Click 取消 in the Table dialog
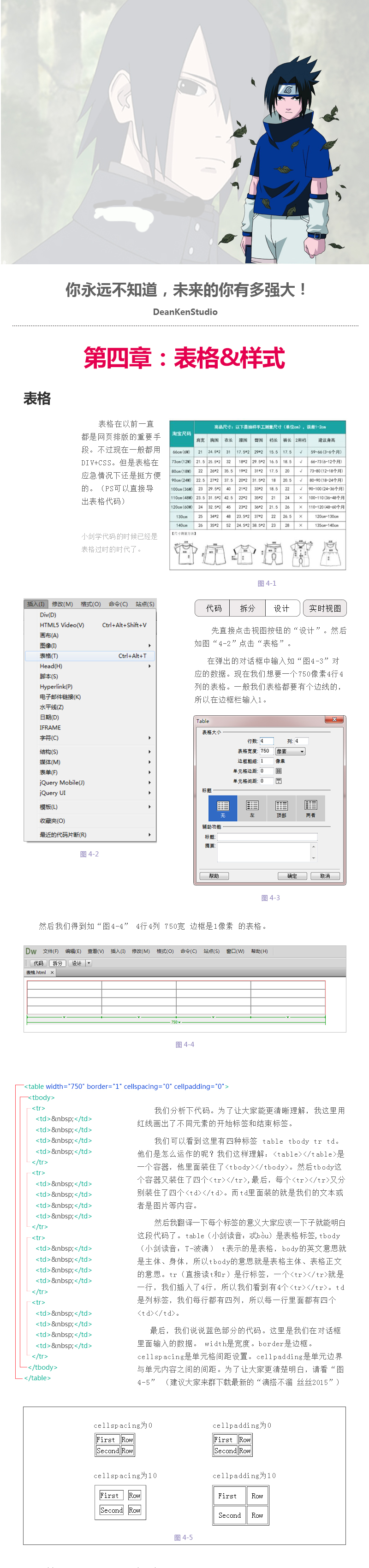This screenshot has height=1568, width=369. click(x=325, y=876)
